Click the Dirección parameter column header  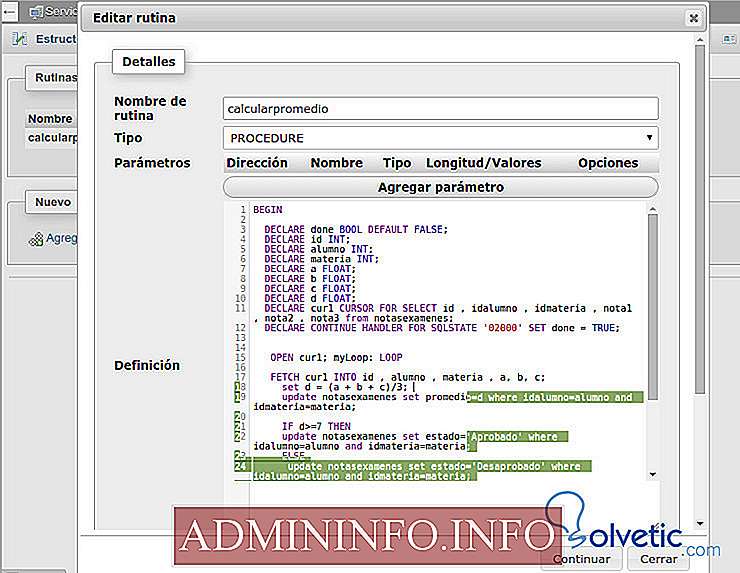(x=257, y=163)
